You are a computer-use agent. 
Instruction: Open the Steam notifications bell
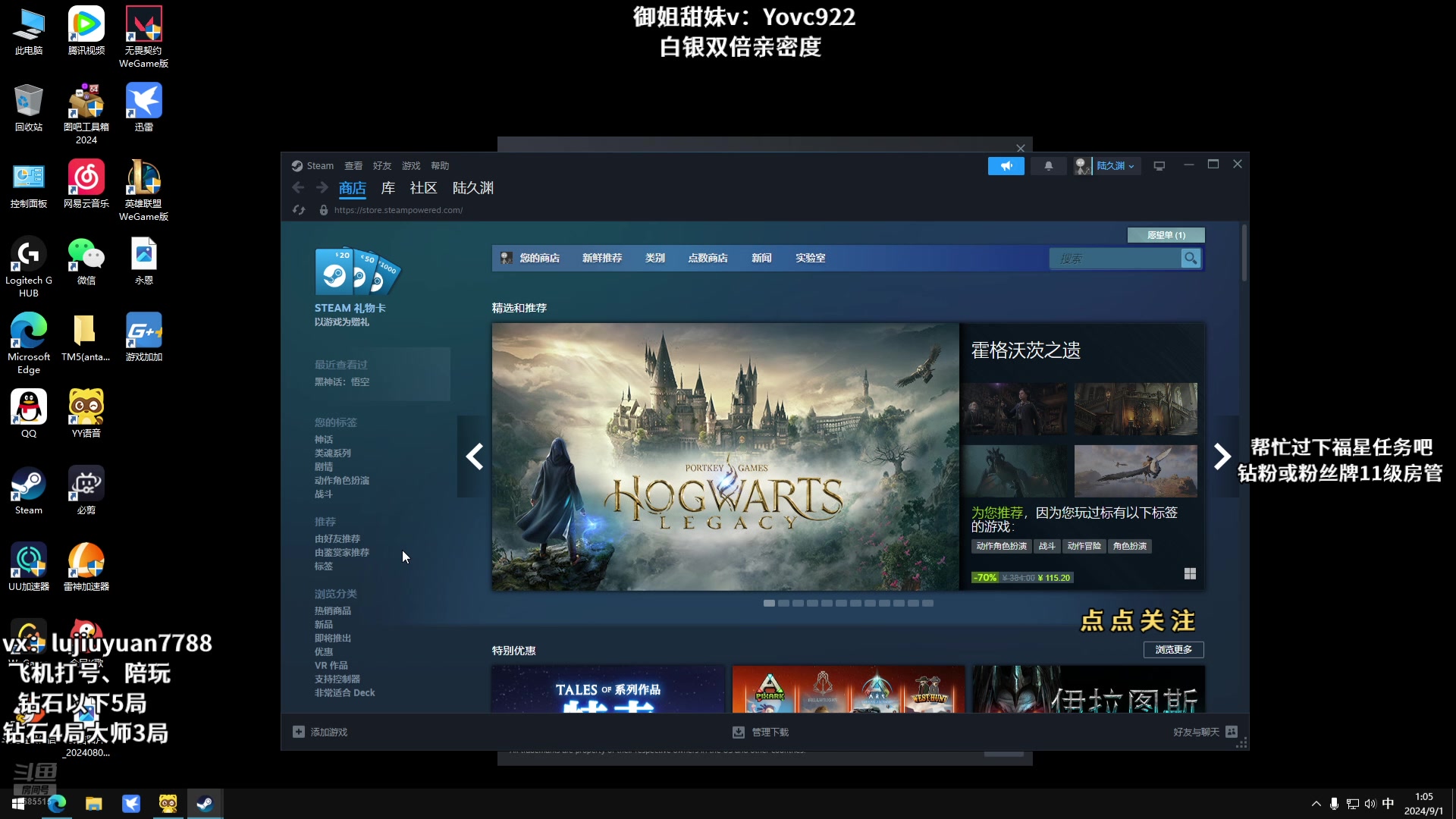click(1049, 166)
